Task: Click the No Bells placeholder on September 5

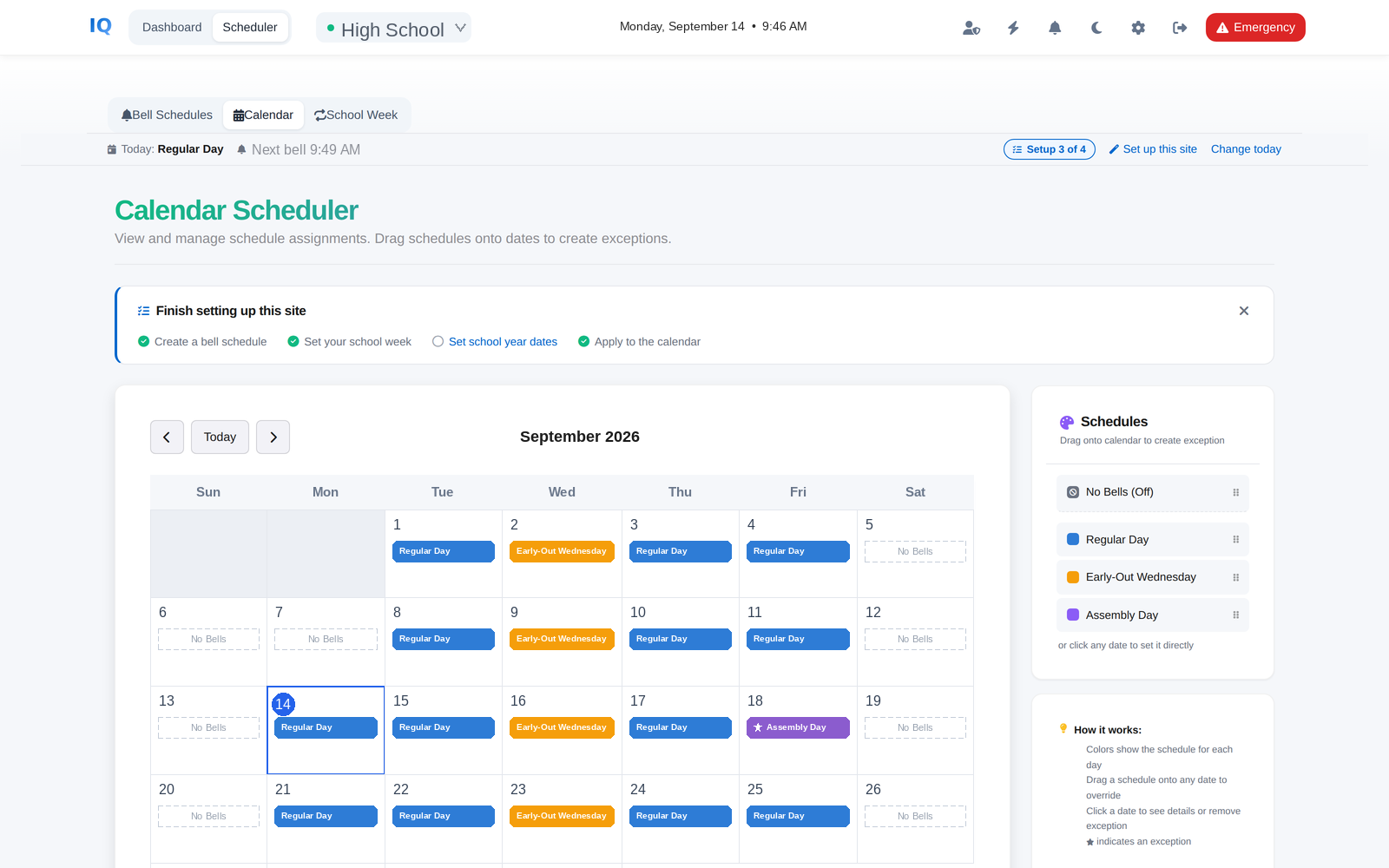Action: pos(915,551)
